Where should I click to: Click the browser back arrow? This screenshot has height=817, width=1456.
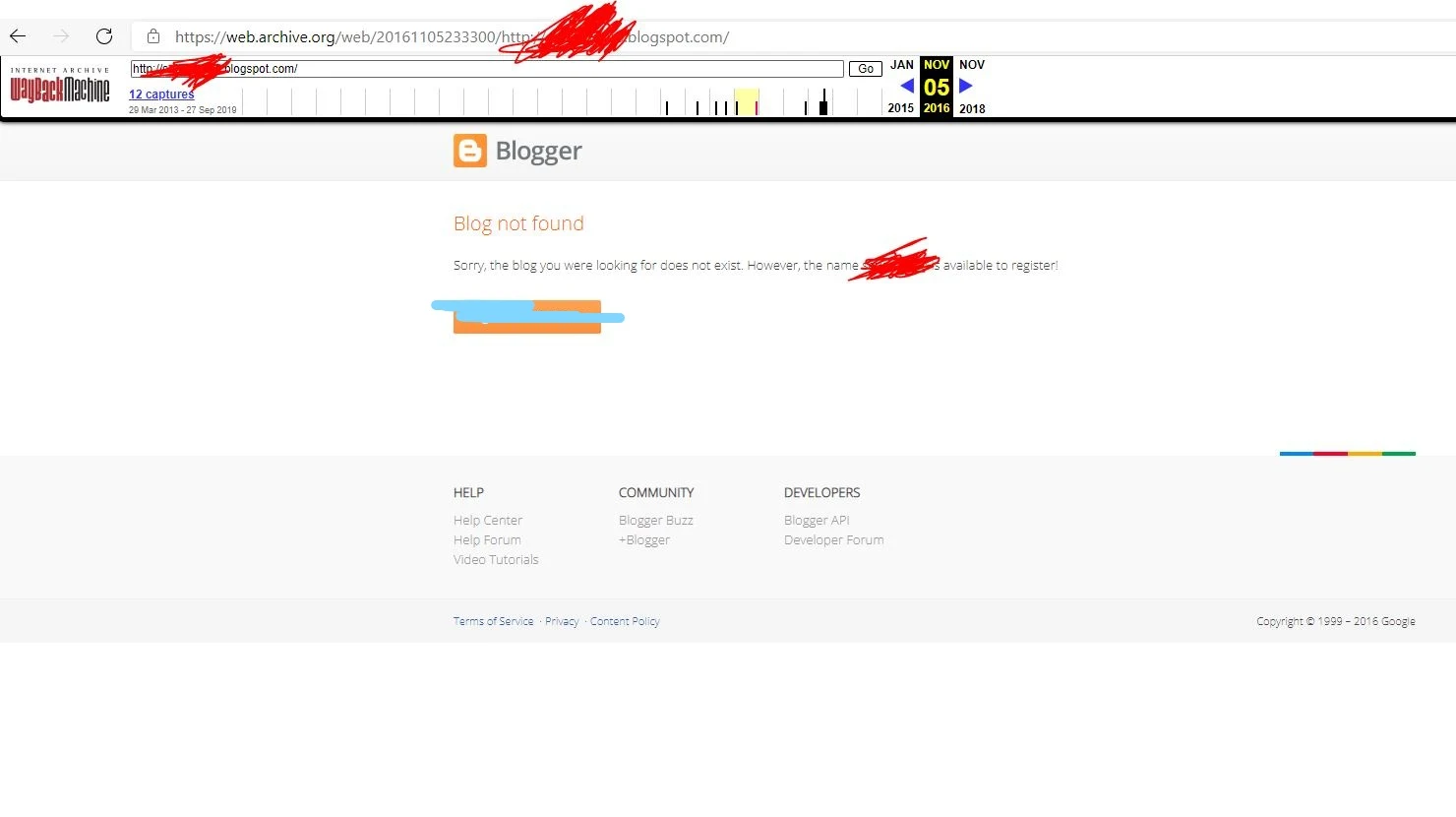point(18,36)
